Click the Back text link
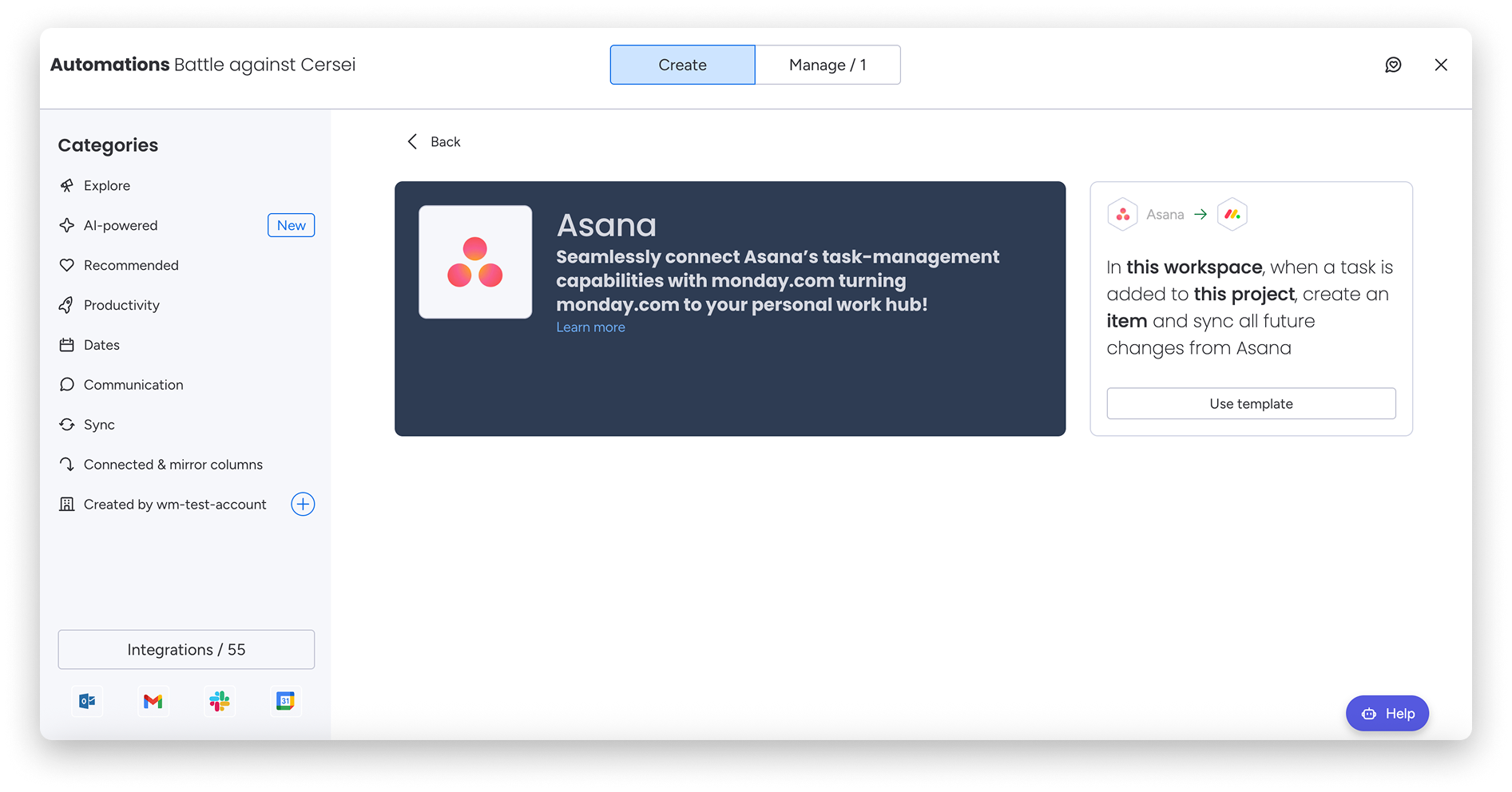Viewport: 1512px width, 792px height. pos(445,141)
